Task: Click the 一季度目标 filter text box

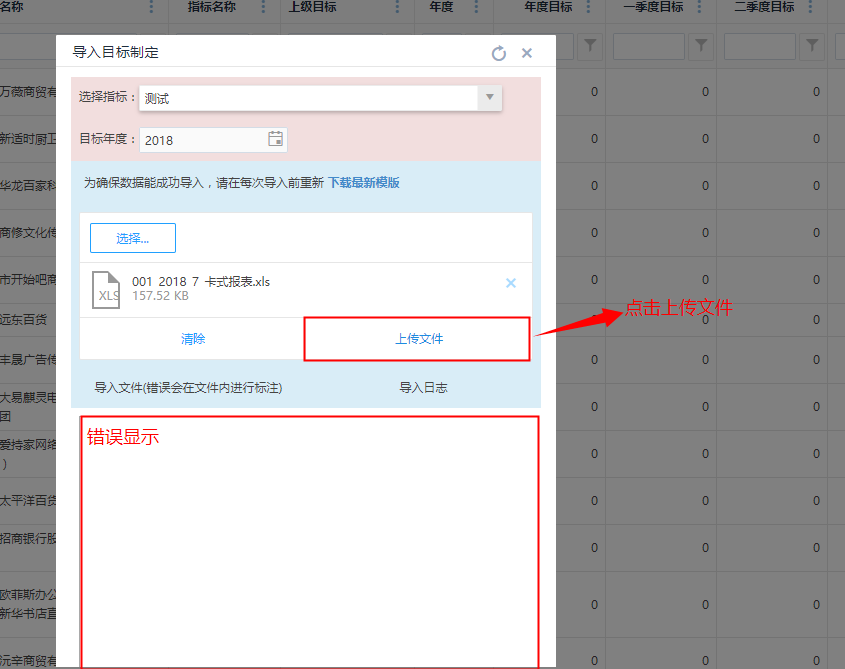Action: (x=648, y=46)
